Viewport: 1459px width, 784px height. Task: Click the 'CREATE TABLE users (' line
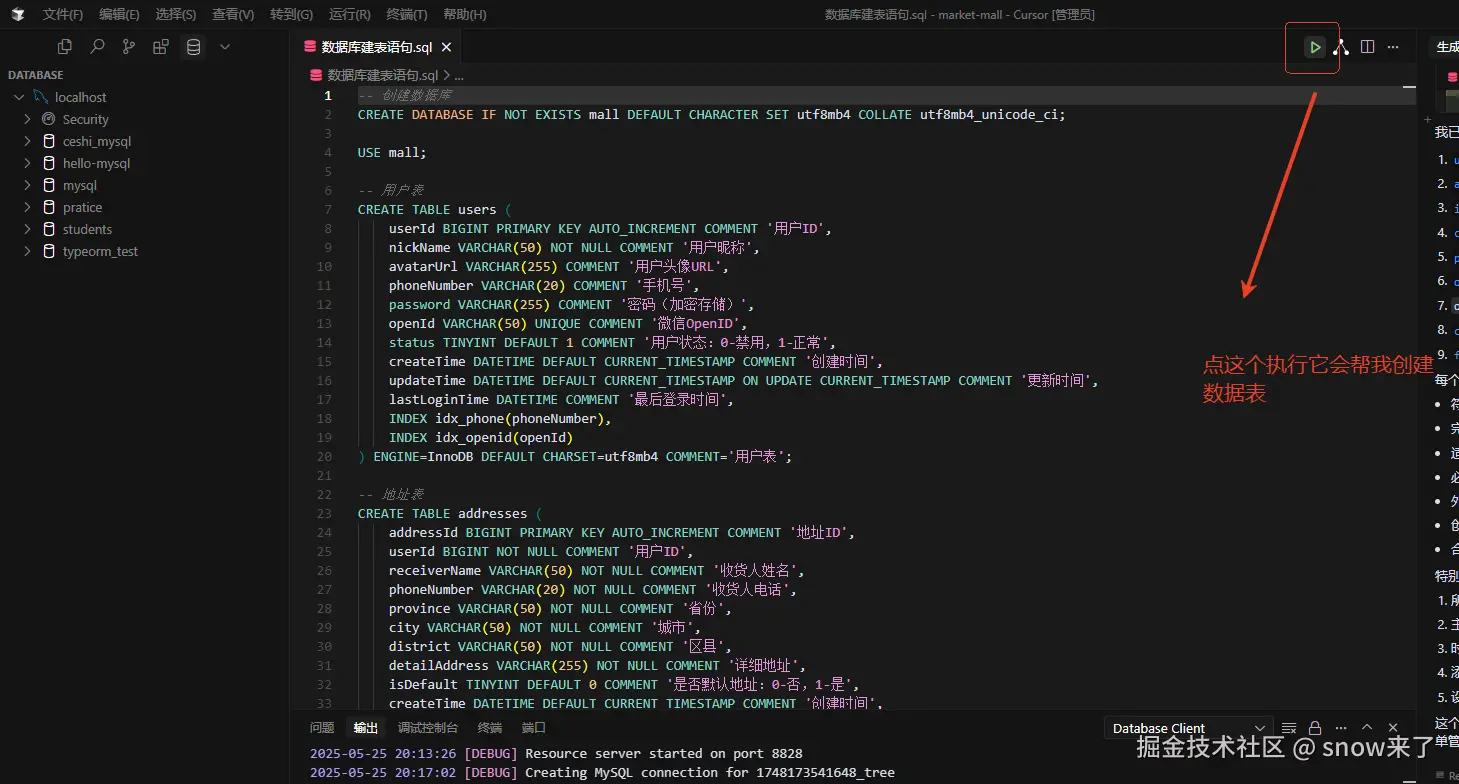tap(434, 210)
